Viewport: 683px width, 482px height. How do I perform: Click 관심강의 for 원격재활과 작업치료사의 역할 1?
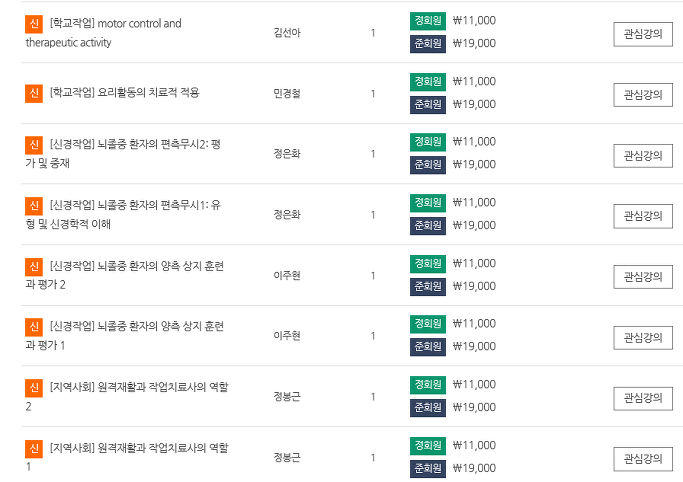pos(643,459)
